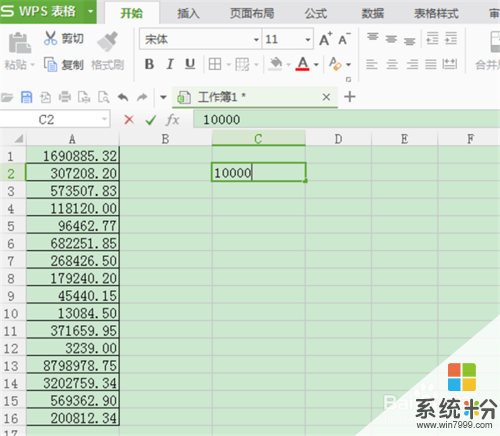The width and height of the screenshot is (500, 436).
Task: Increase font size with A+ icon
Action: pos(325,39)
